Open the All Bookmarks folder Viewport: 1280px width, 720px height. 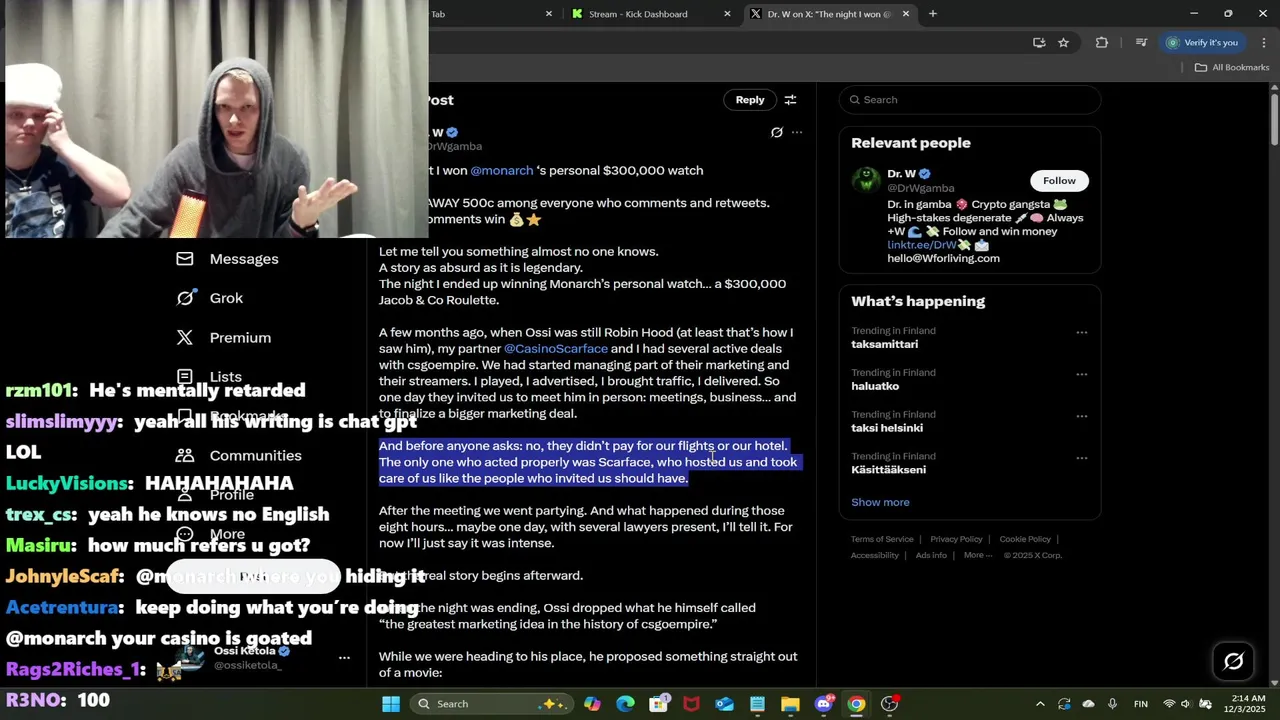(1232, 67)
